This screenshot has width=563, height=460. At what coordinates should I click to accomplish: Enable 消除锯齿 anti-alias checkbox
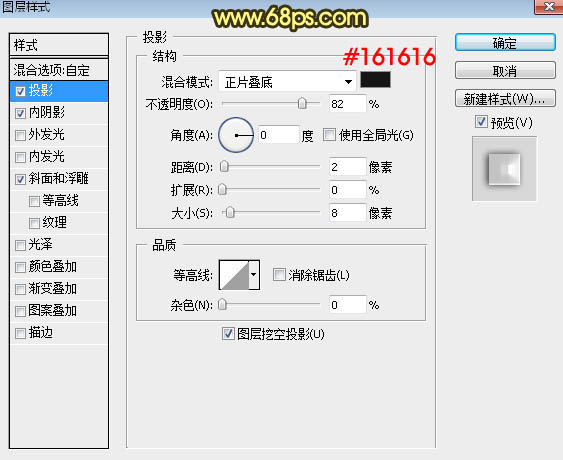279,275
